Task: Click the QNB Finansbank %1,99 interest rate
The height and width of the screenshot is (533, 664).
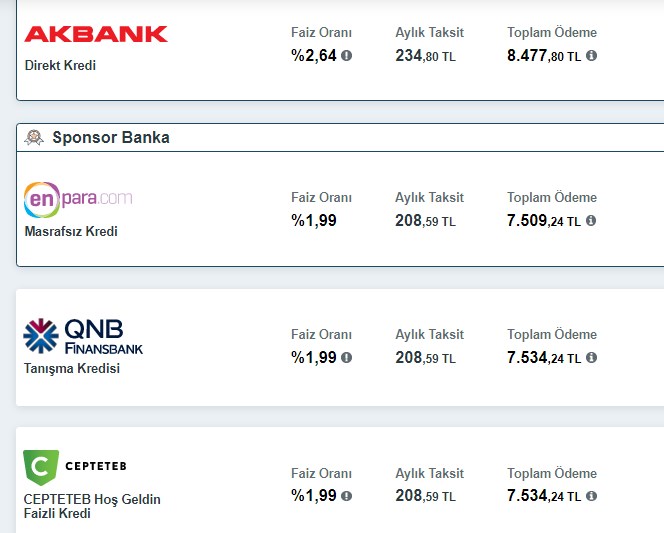Action: point(314,358)
